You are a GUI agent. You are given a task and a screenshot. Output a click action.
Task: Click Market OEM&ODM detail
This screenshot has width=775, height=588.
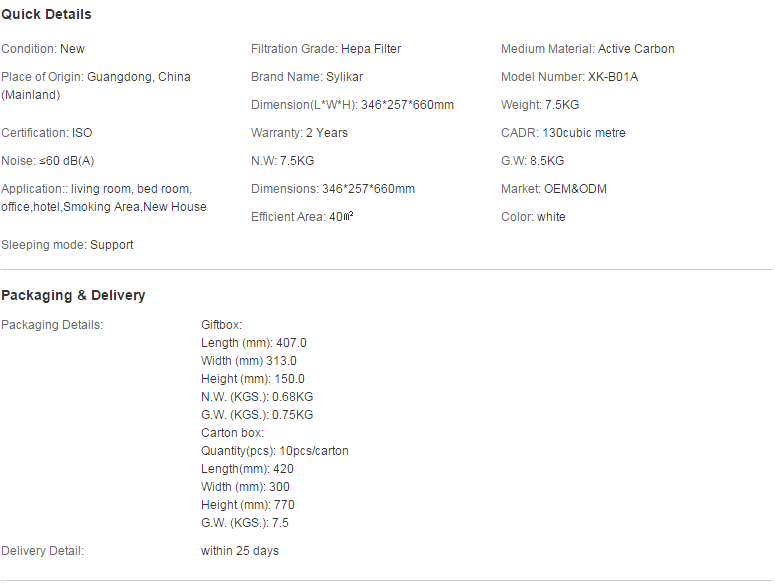[554, 189]
